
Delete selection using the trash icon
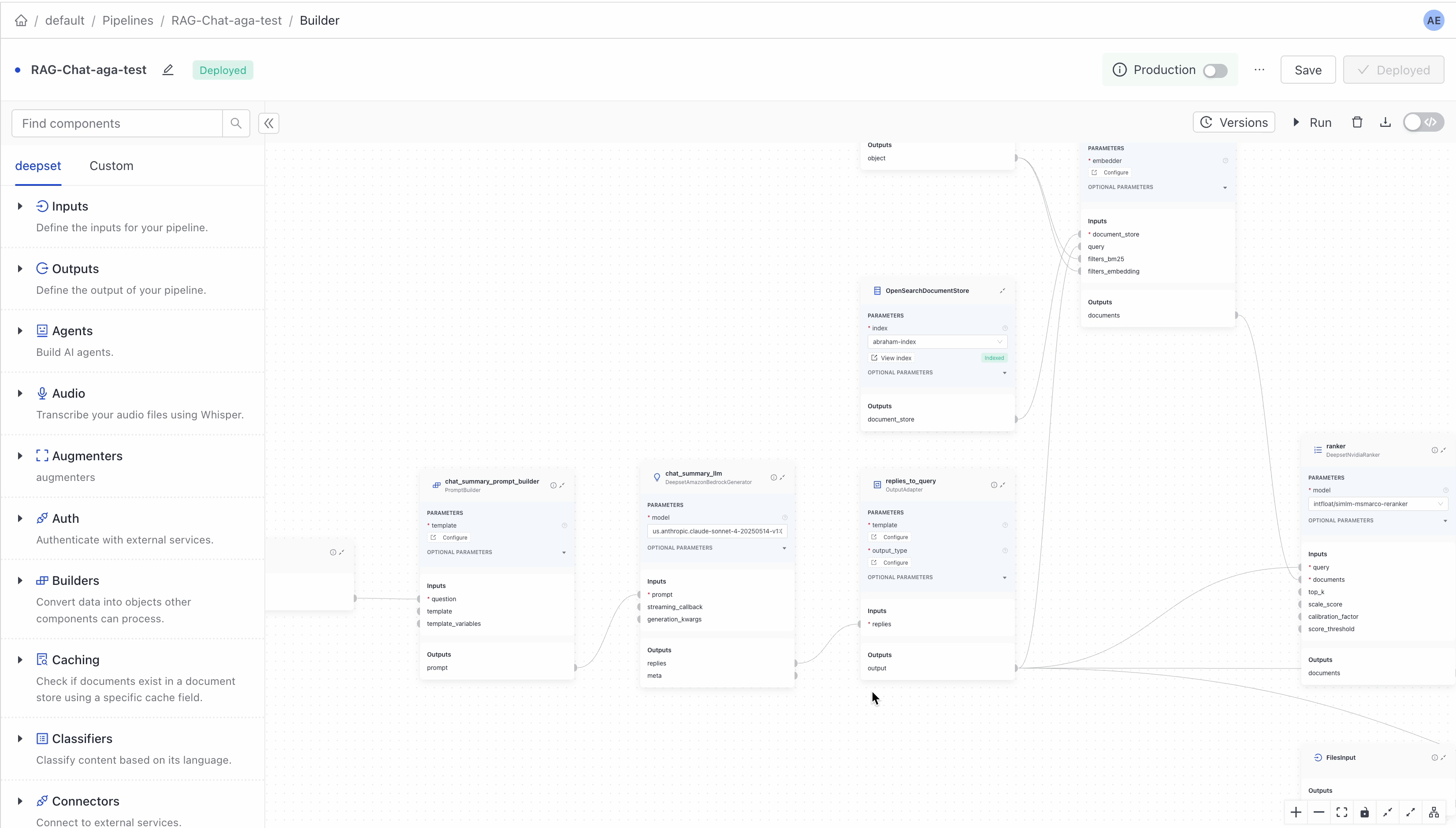(1357, 122)
